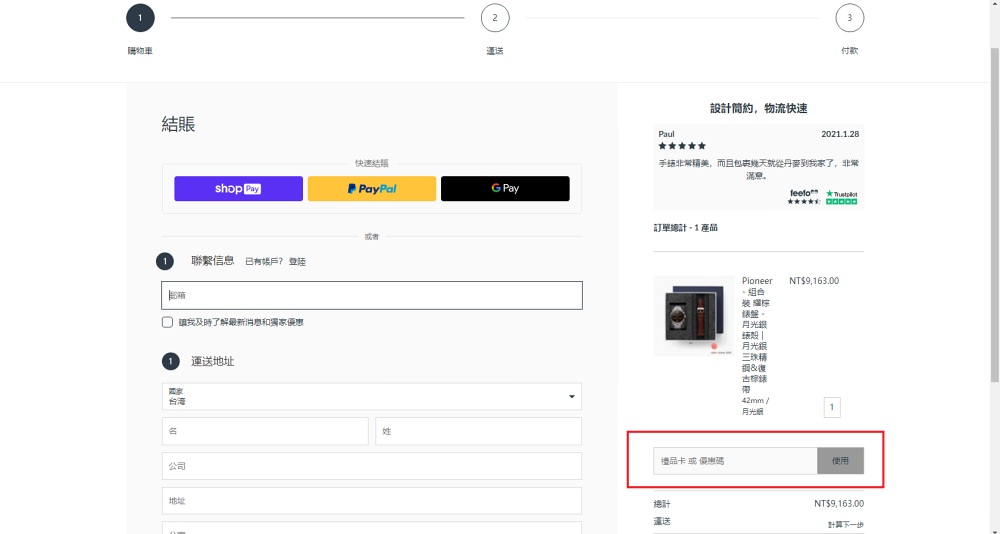Click the review date 2021.1.28
Viewport: 1000px width, 534px height.
pos(840,134)
